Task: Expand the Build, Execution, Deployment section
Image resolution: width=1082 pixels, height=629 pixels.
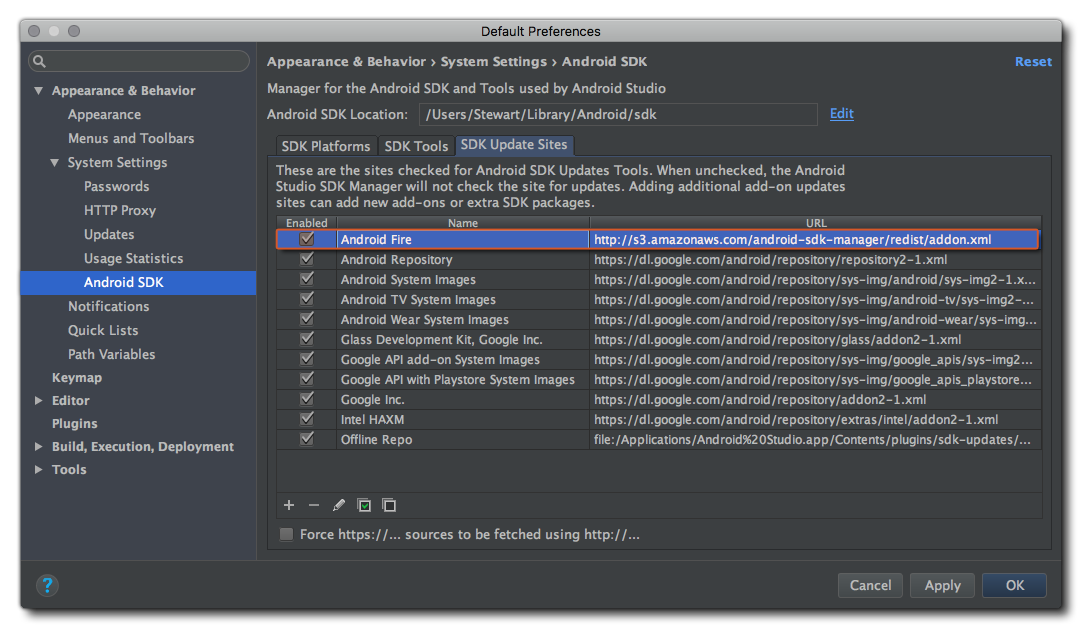Action: (x=39, y=447)
